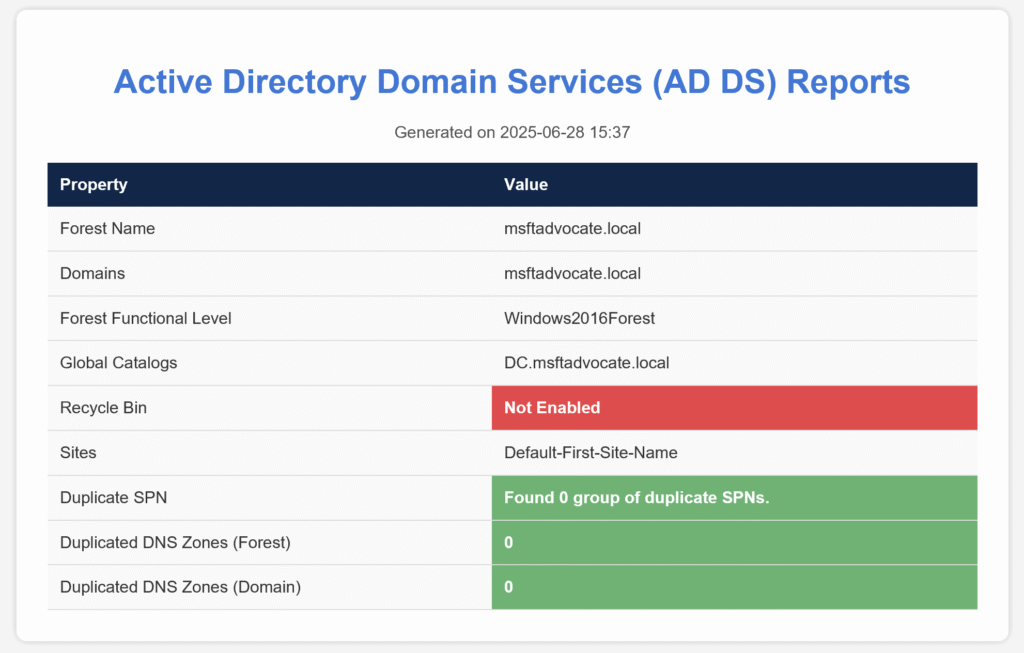Select the Forest Name property cell
1024x653 pixels.
click(107, 228)
